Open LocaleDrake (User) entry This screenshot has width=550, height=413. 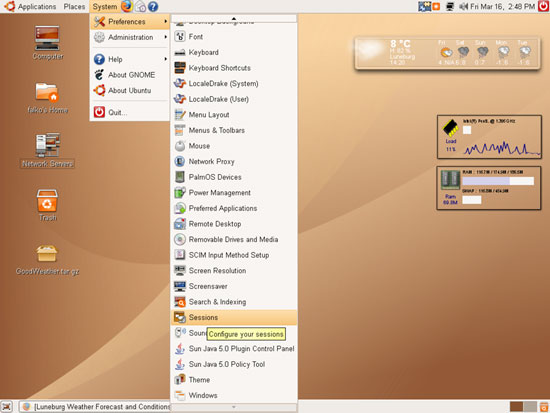point(234,99)
